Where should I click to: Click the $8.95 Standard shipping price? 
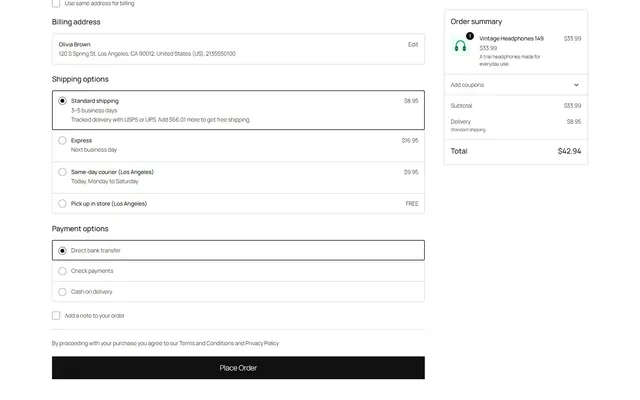point(411,101)
